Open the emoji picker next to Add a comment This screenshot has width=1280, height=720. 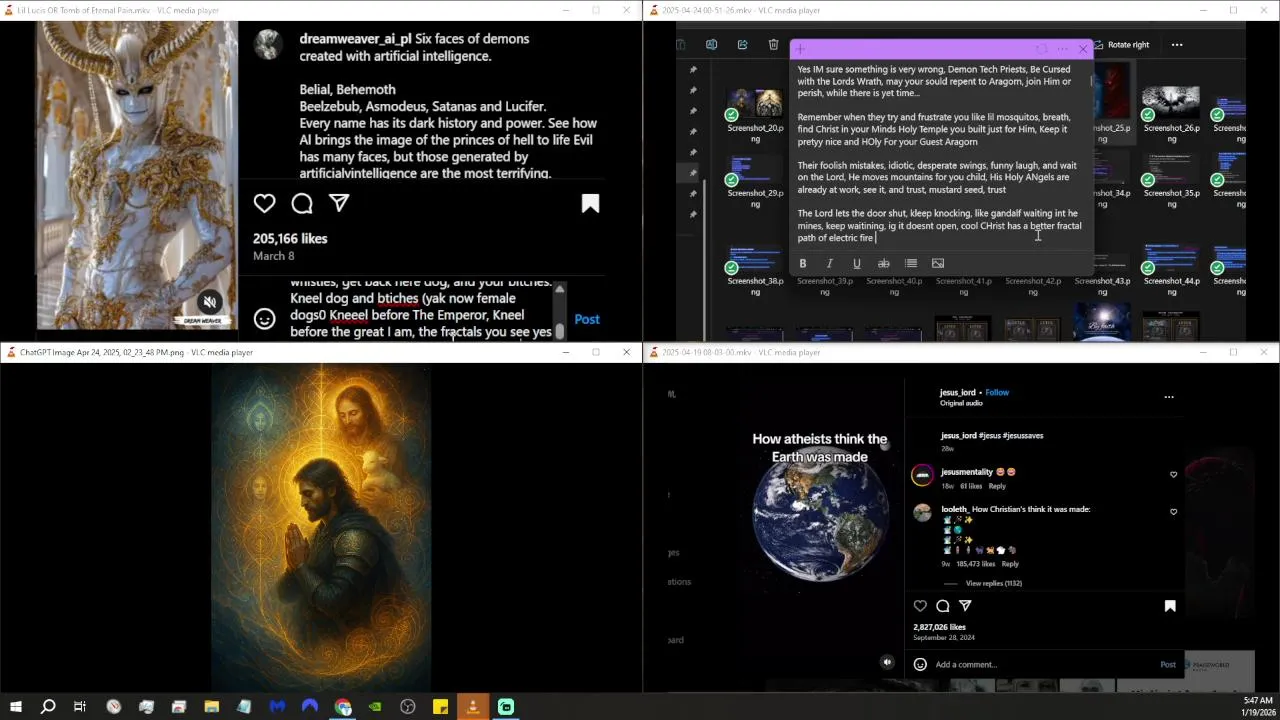(920, 664)
